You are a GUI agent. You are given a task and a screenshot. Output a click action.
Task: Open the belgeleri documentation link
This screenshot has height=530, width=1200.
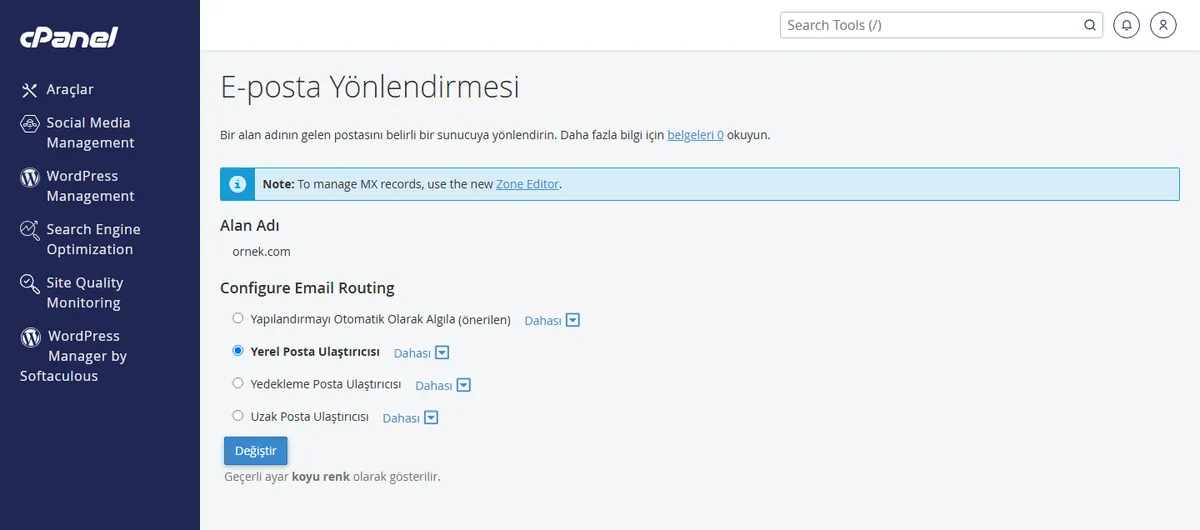click(x=695, y=134)
